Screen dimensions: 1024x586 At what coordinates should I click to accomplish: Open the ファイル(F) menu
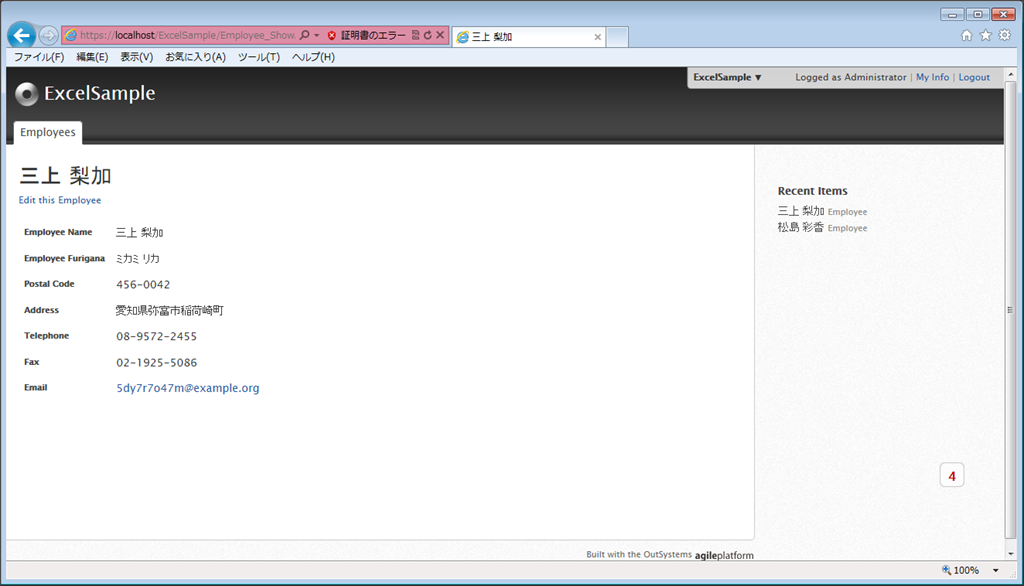(x=39, y=57)
